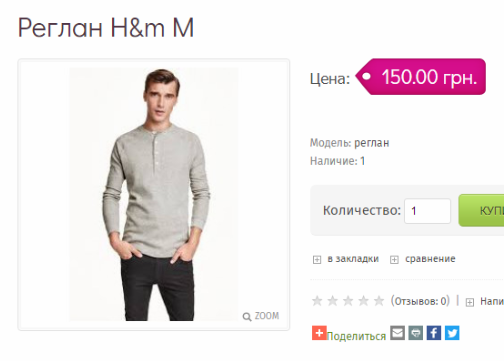Click the Отзывов: 0 reviews link

(x=420, y=301)
